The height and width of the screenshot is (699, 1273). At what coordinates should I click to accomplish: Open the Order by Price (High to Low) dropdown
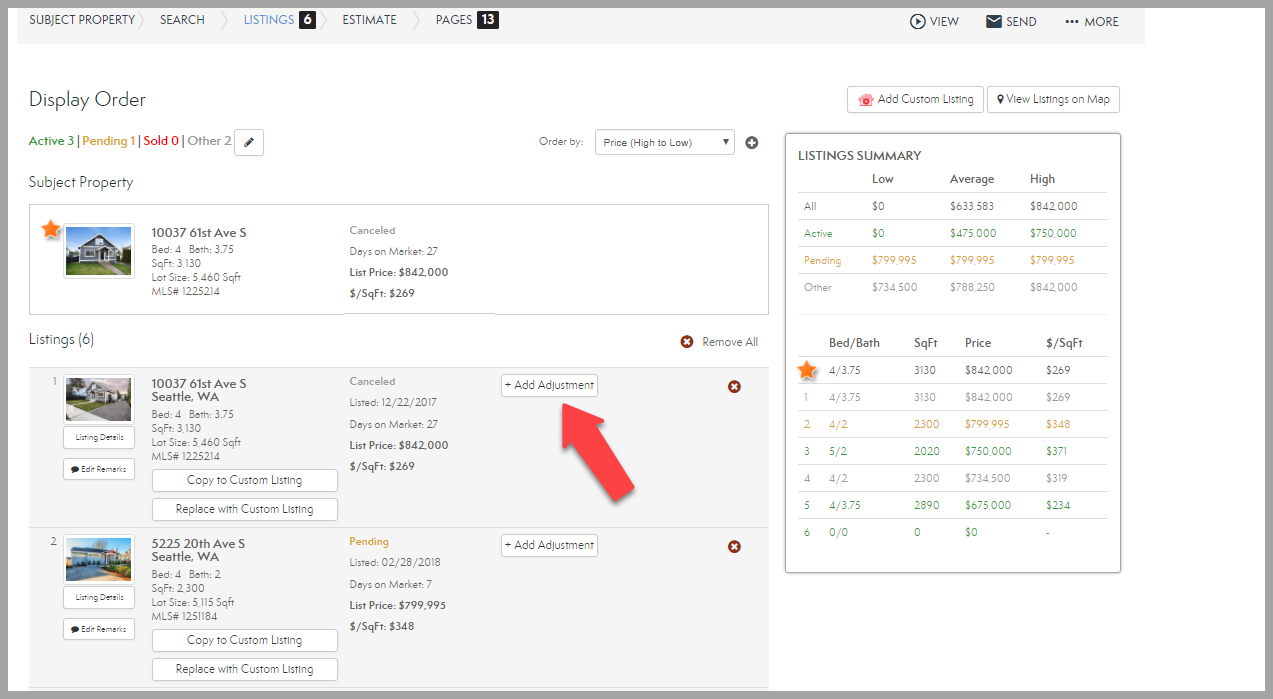pos(665,142)
